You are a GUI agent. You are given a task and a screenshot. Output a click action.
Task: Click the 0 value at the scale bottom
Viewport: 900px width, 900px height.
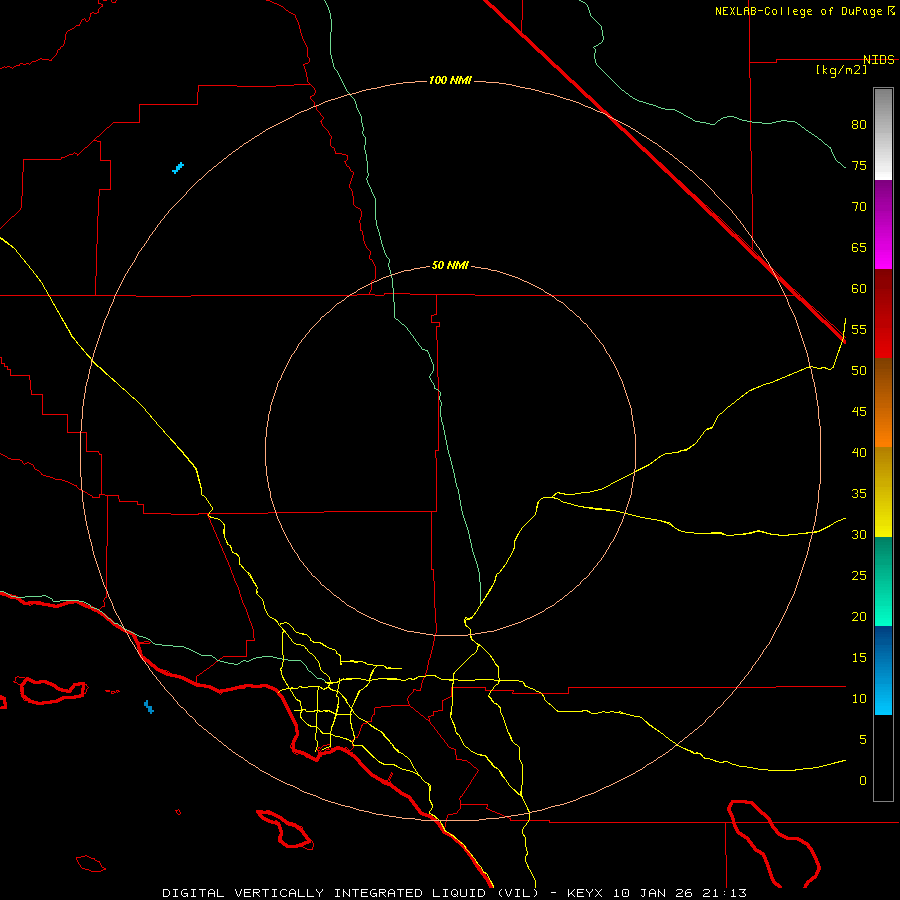click(x=862, y=780)
